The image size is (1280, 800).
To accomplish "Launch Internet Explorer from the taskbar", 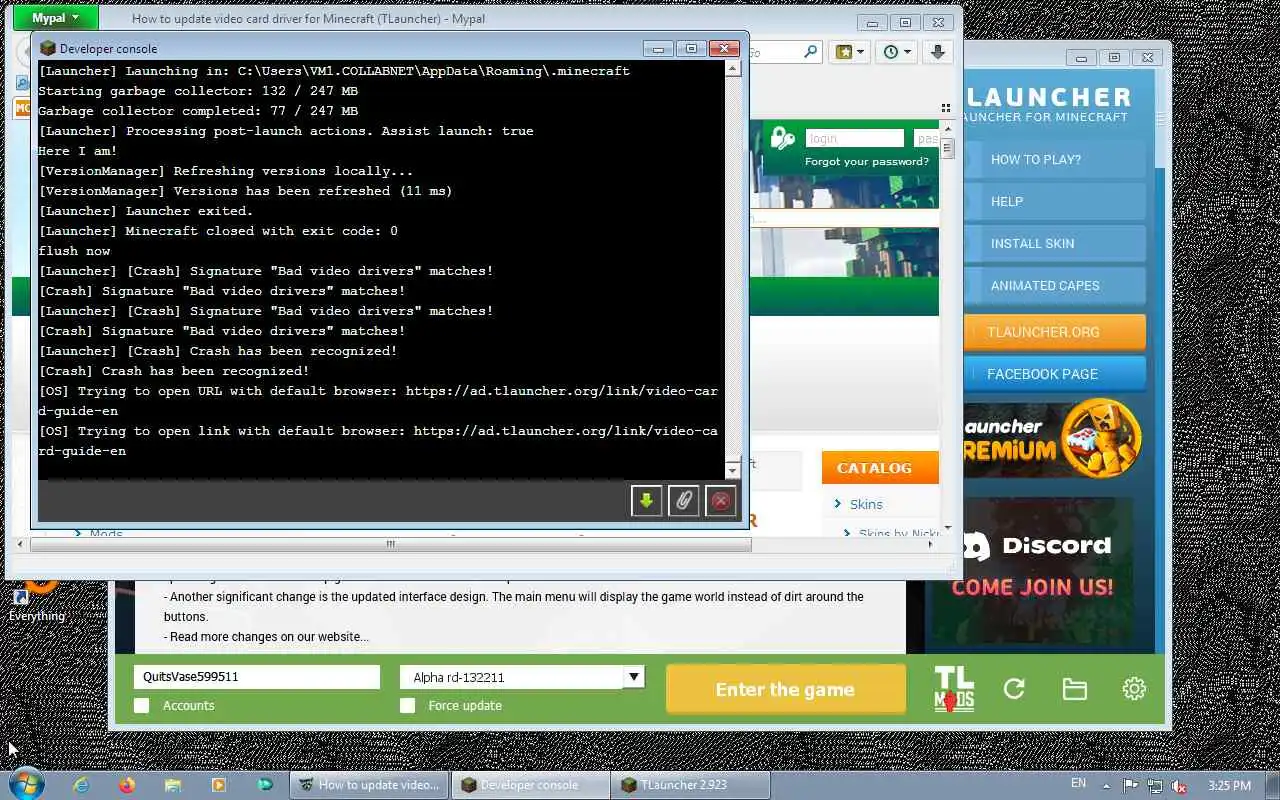I will pos(82,785).
